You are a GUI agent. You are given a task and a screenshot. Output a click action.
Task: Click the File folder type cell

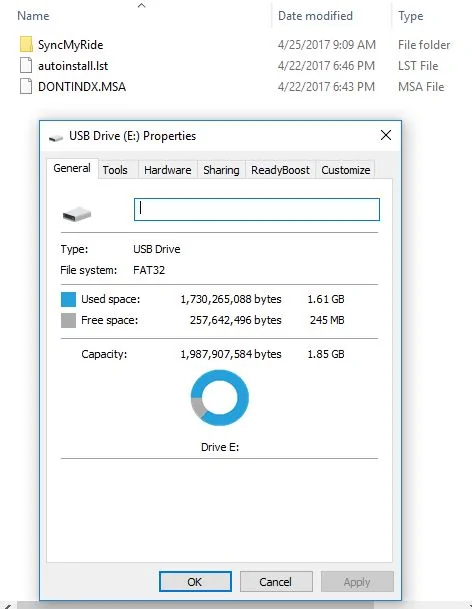[424, 45]
